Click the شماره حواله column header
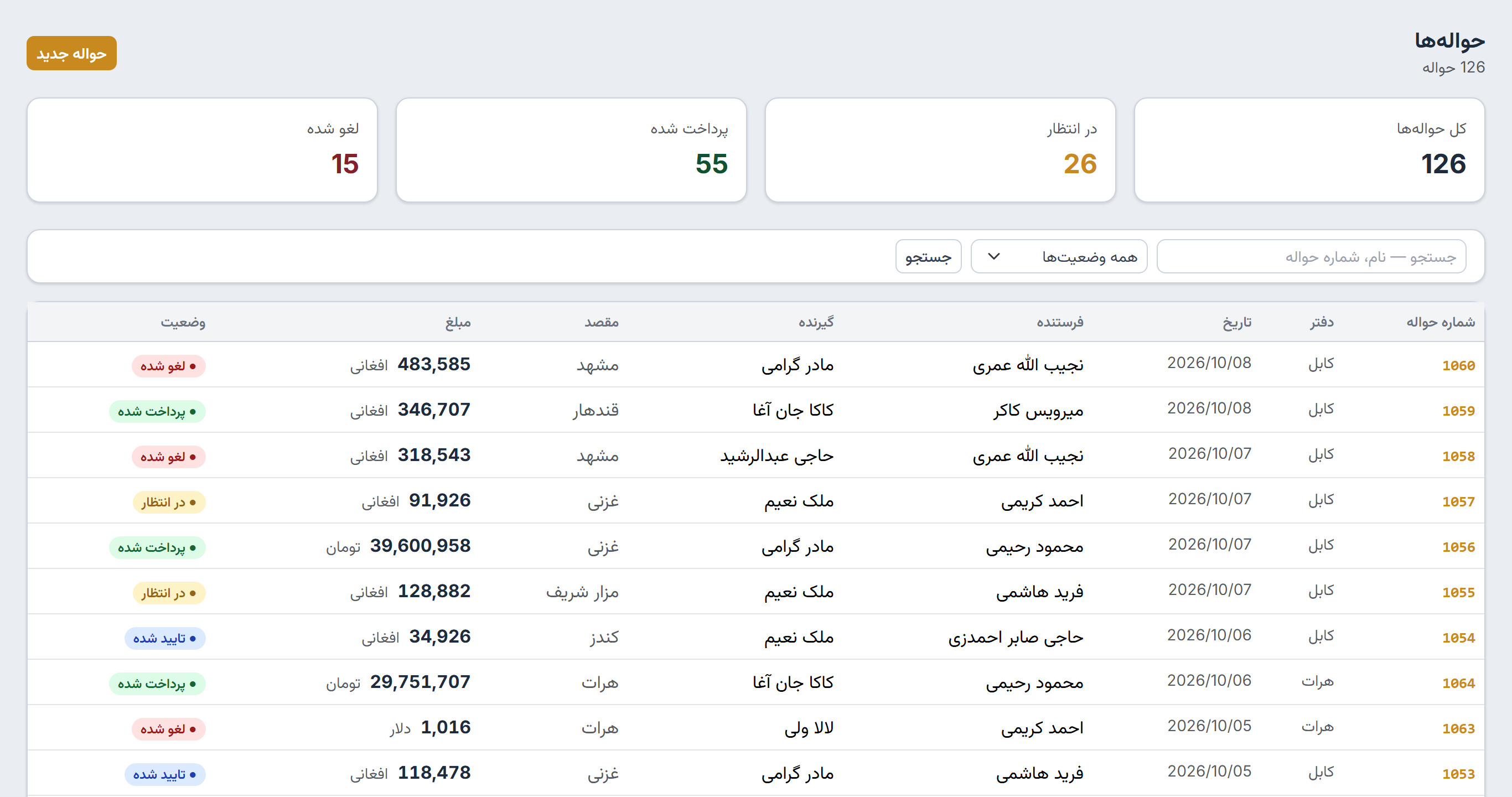The width and height of the screenshot is (1512, 797). (1441, 322)
